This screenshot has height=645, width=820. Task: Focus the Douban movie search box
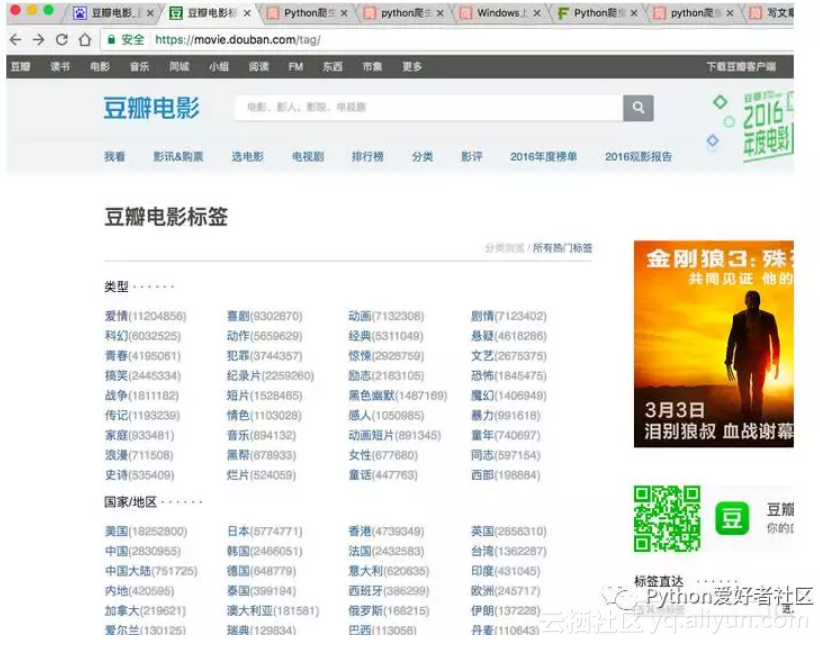[x=429, y=108]
